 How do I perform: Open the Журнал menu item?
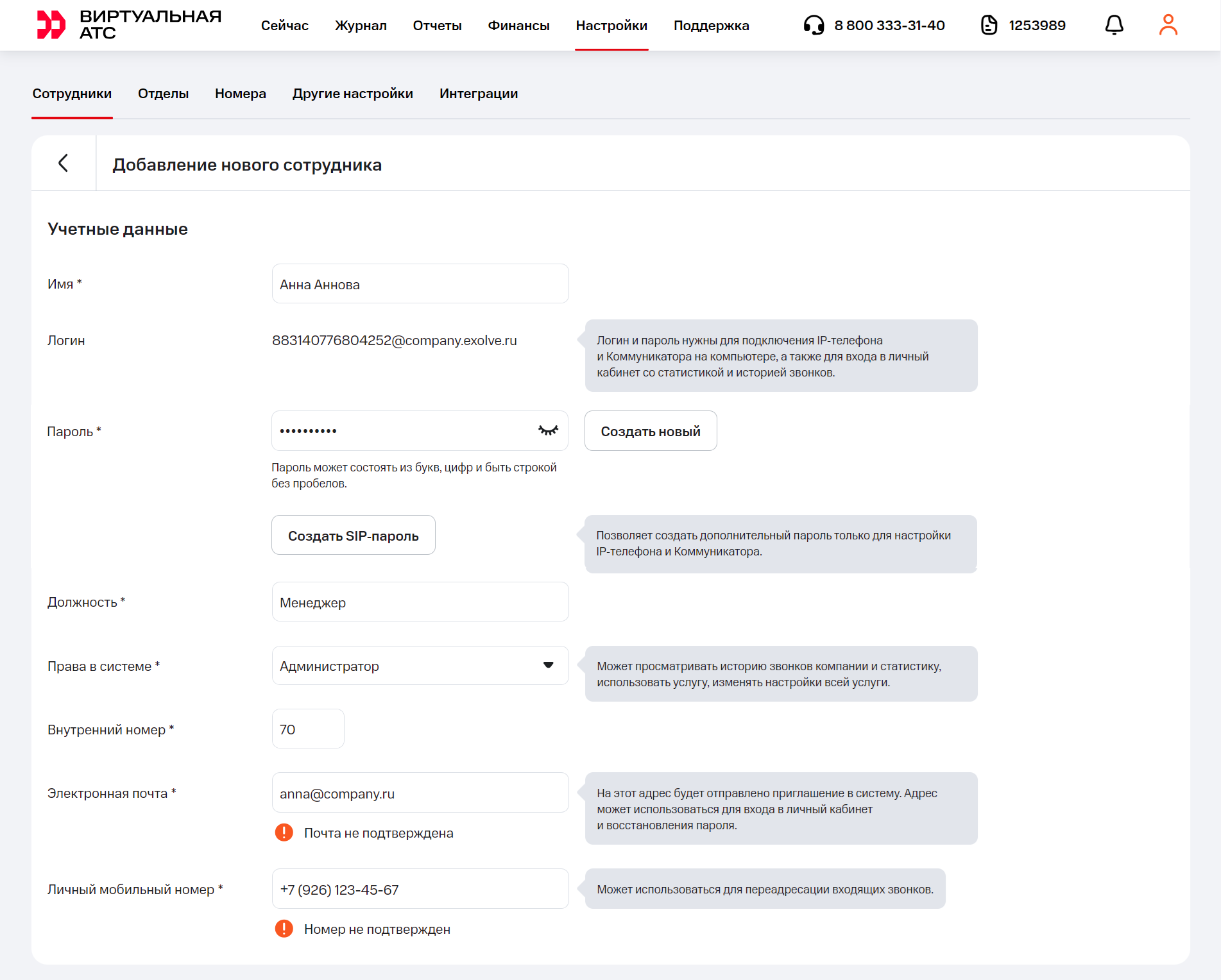pyautogui.click(x=361, y=26)
